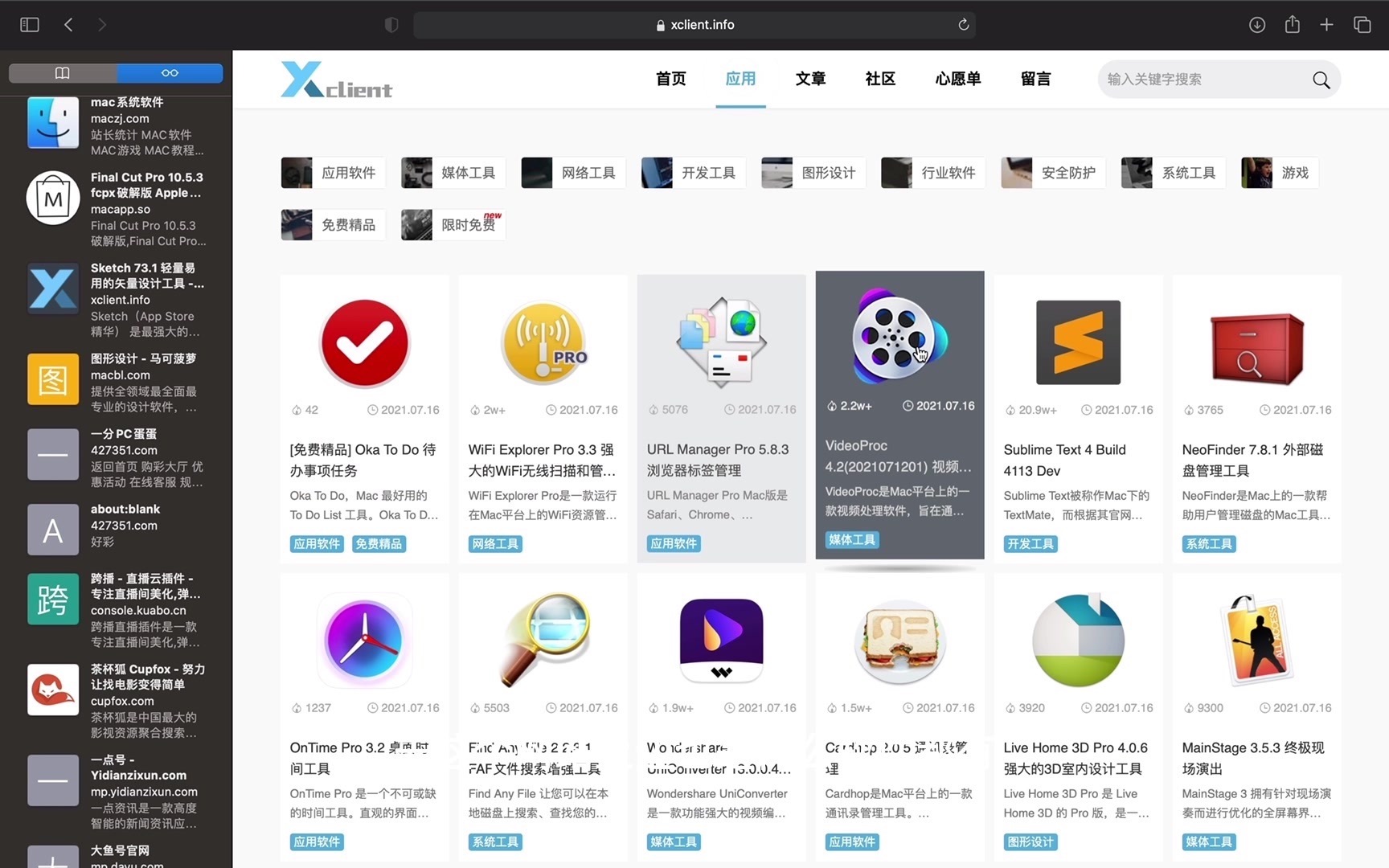This screenshot has width=1389, height=868.
Task: Open mac系统软件 maczj.com reading list item
Action: click(x=116, y=125)
